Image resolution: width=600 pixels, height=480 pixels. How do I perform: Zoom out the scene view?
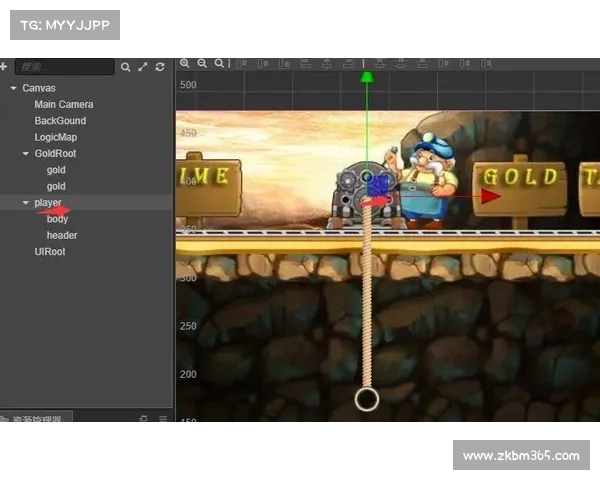pos(202,64)
